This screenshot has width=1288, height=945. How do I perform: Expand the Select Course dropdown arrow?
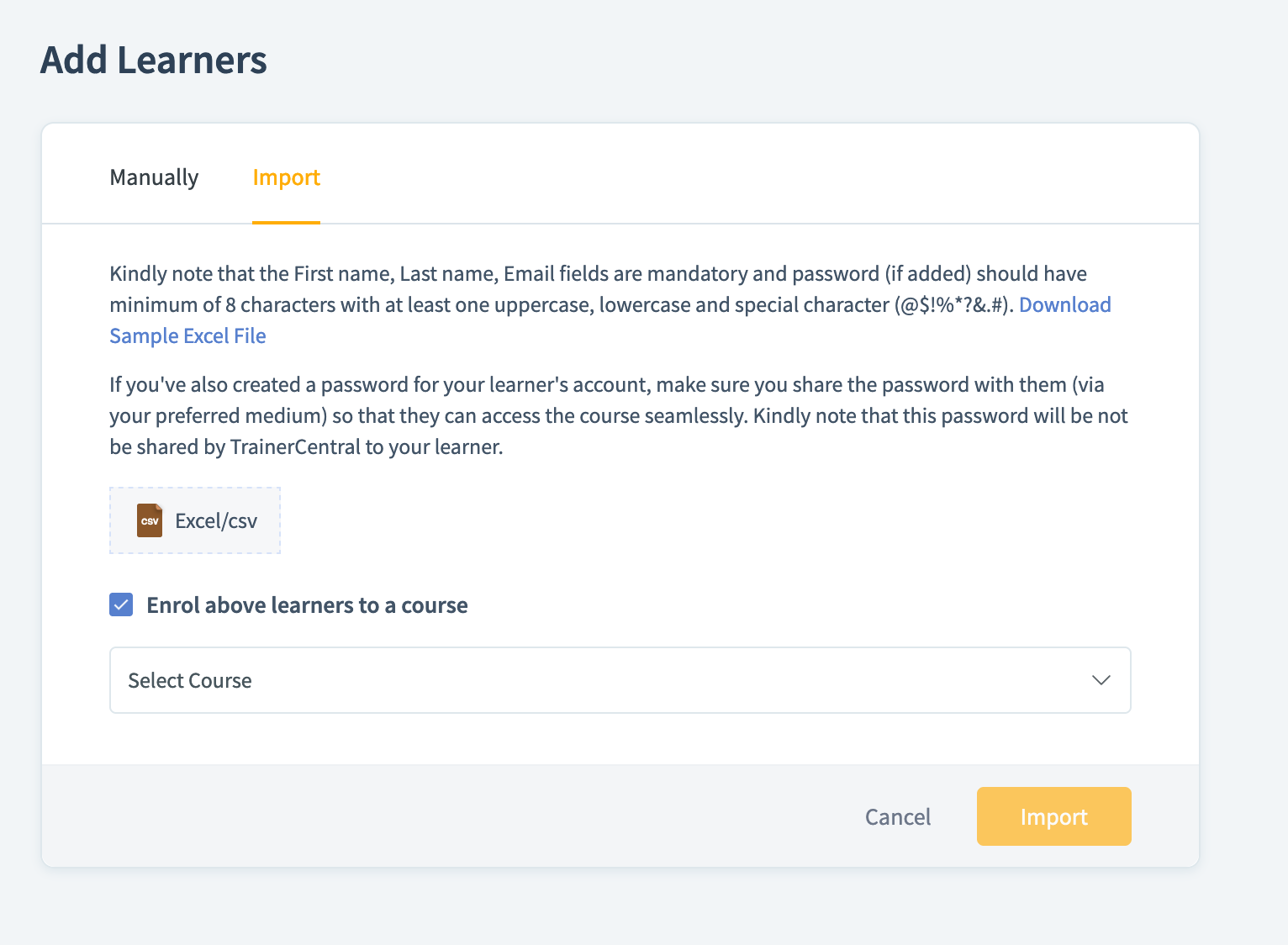point(1101,680)
